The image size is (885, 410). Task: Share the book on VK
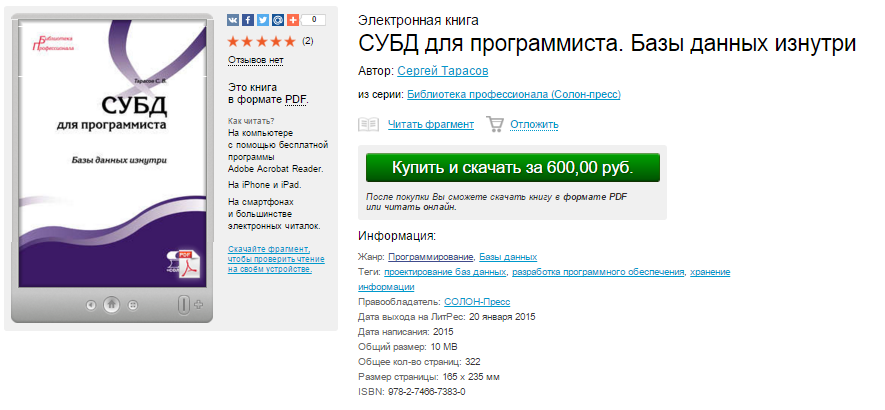234,20
